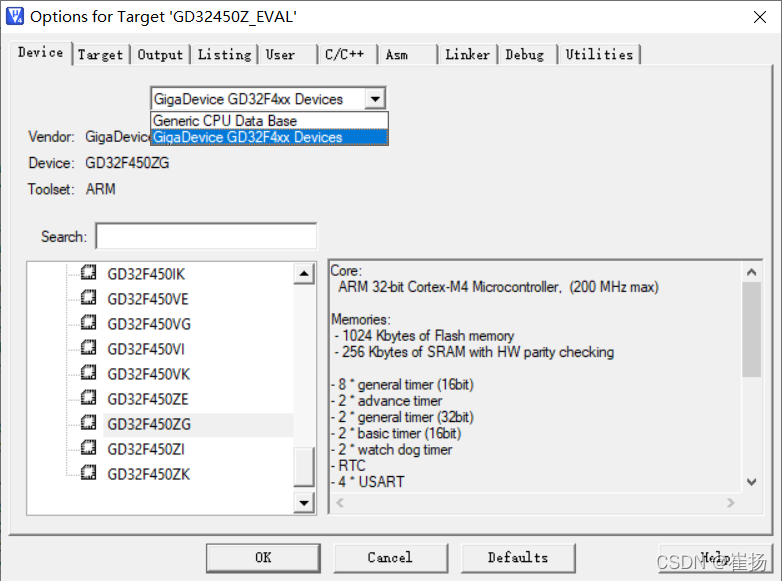Click into the Search input field
The height and width of the screenshot is (581, 782).
click(x=206, y=236)
